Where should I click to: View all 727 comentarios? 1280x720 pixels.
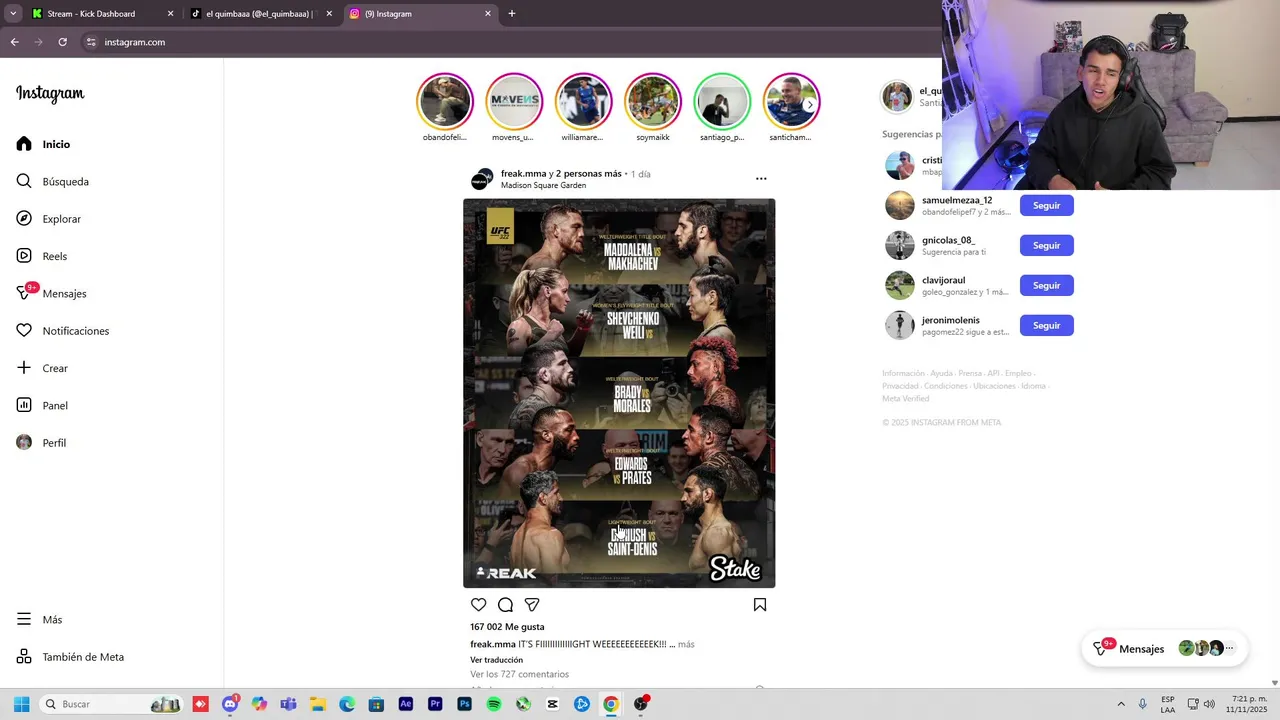[x=519, y=675]
